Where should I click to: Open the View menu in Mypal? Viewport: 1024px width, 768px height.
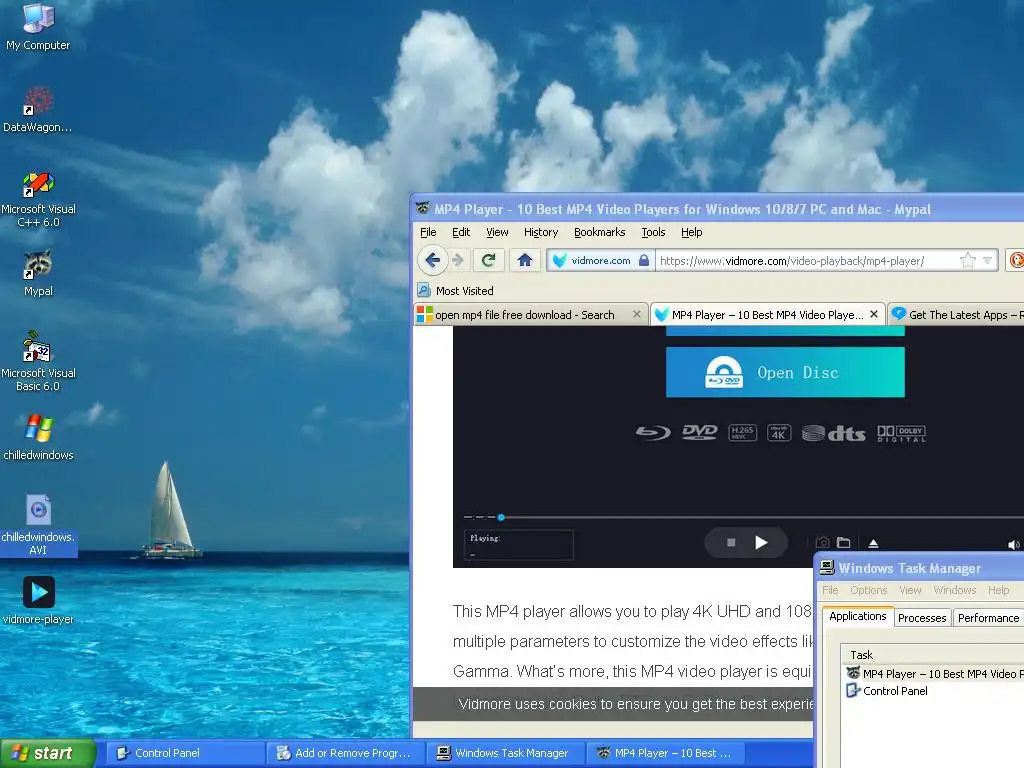[x=497, y=232]
